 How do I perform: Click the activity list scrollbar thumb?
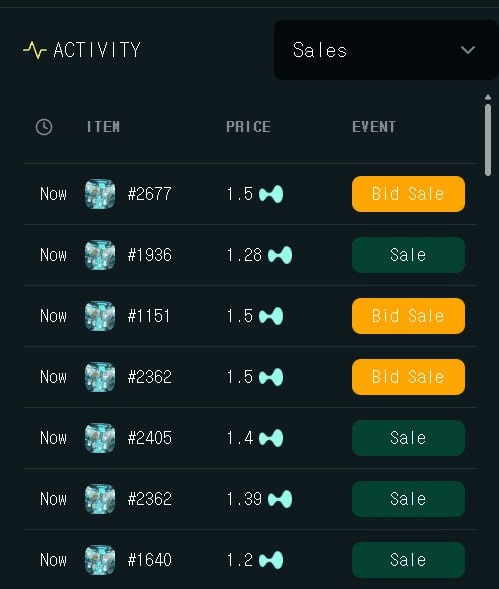488,140
